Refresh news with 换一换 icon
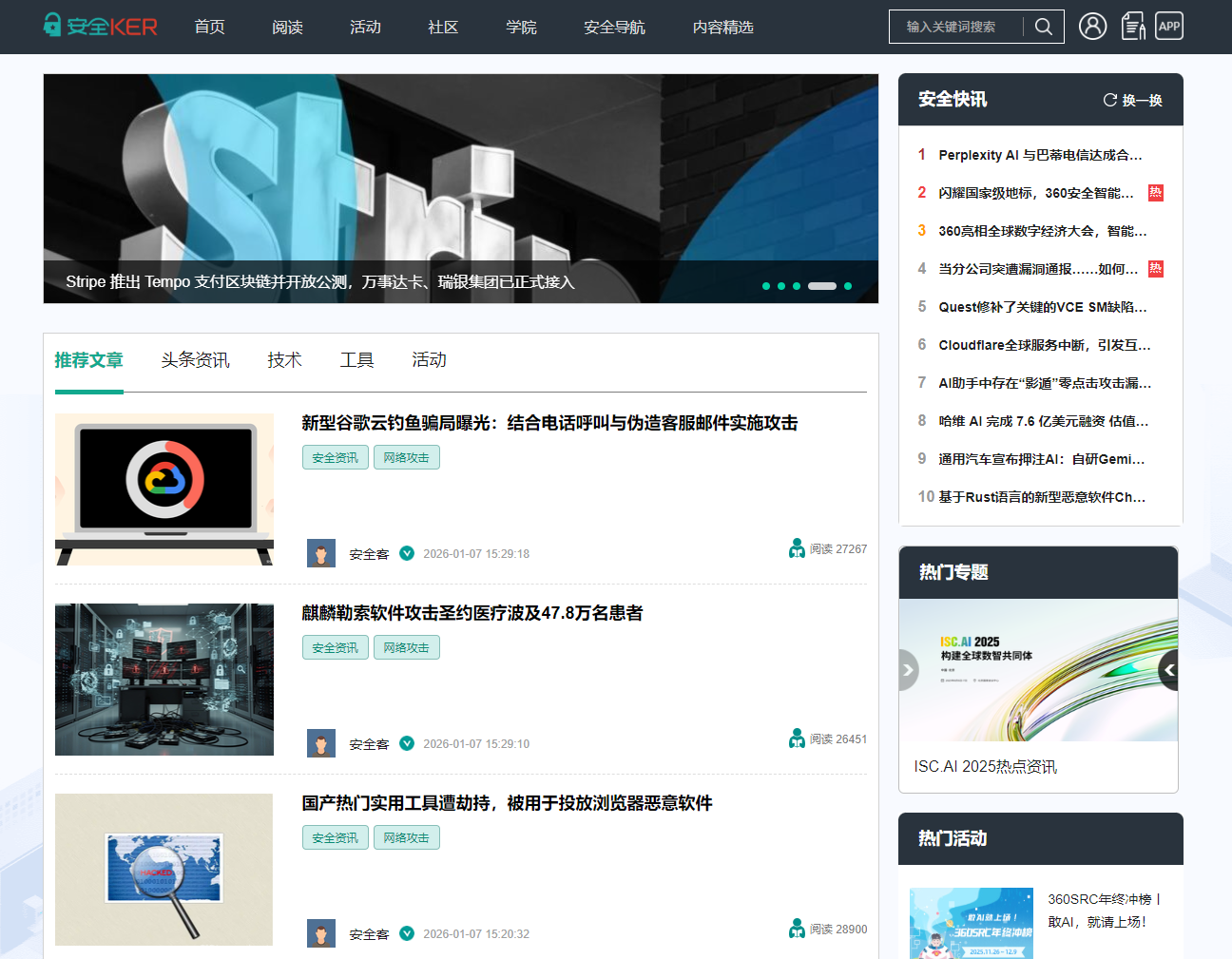The image size is (1232, 959). (x=1132, y=100)
